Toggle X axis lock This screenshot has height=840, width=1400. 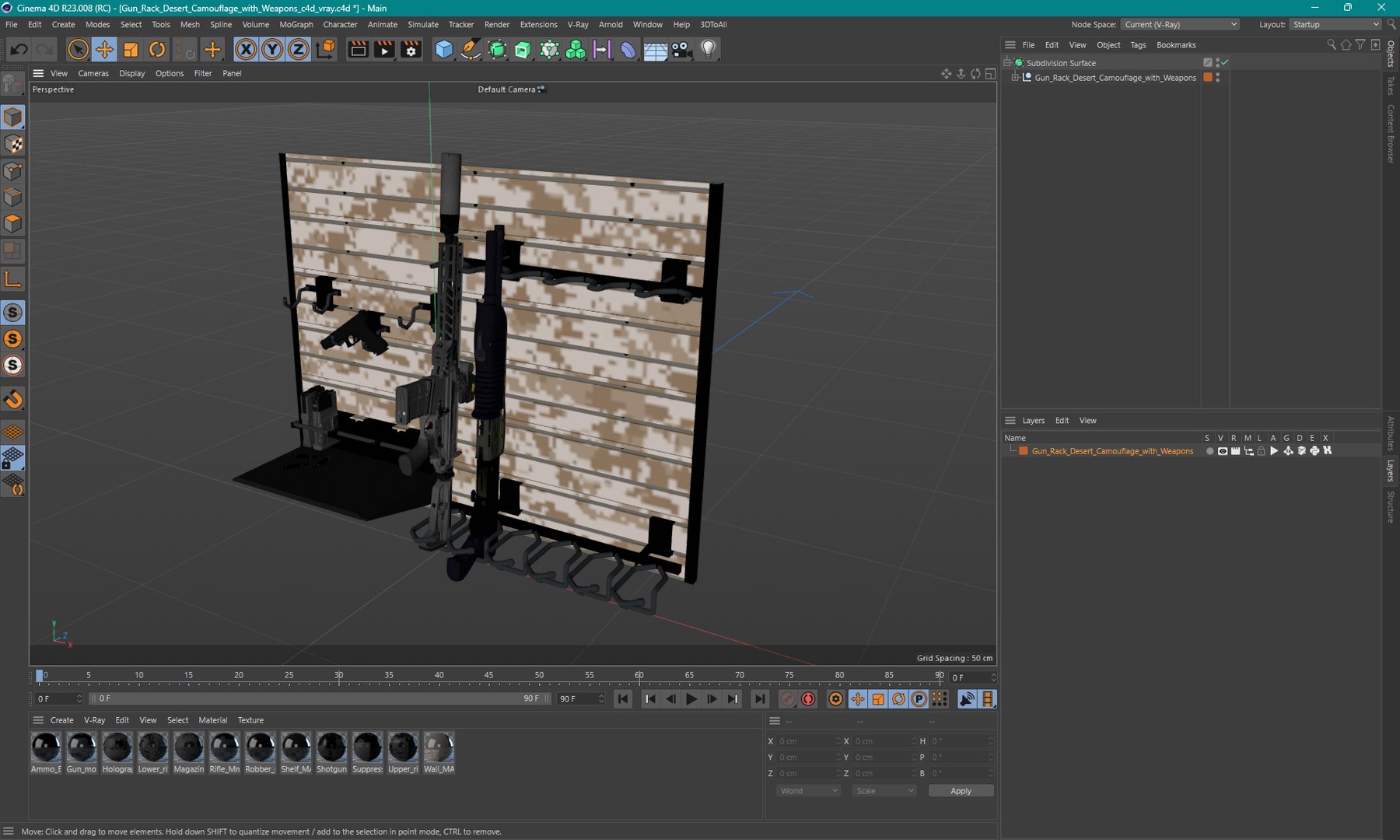(x=246, y=50)
